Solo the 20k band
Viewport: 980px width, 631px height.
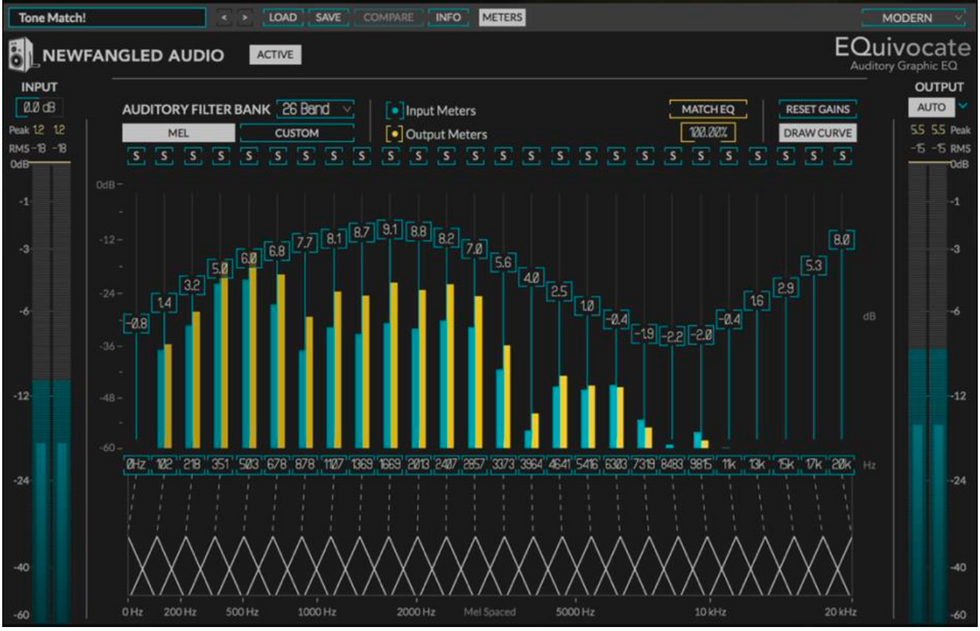point(842,156)
